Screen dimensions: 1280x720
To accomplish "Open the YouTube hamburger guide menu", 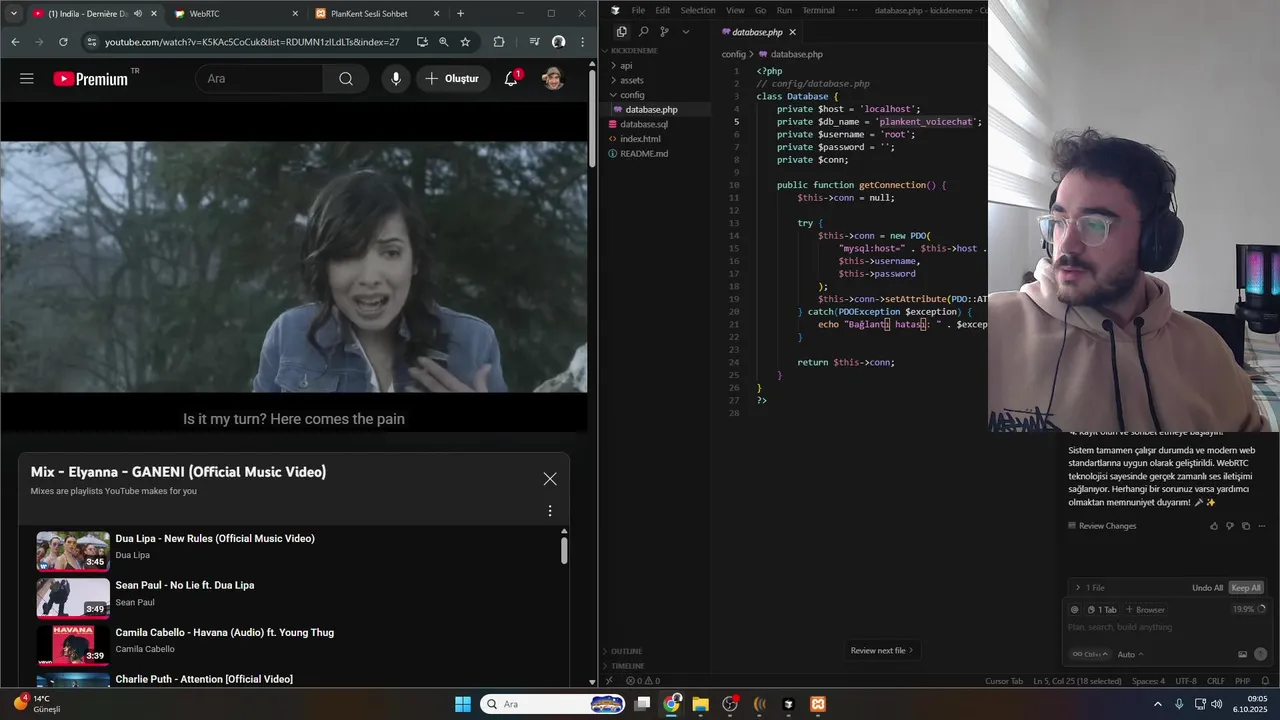I will point(27,78).
